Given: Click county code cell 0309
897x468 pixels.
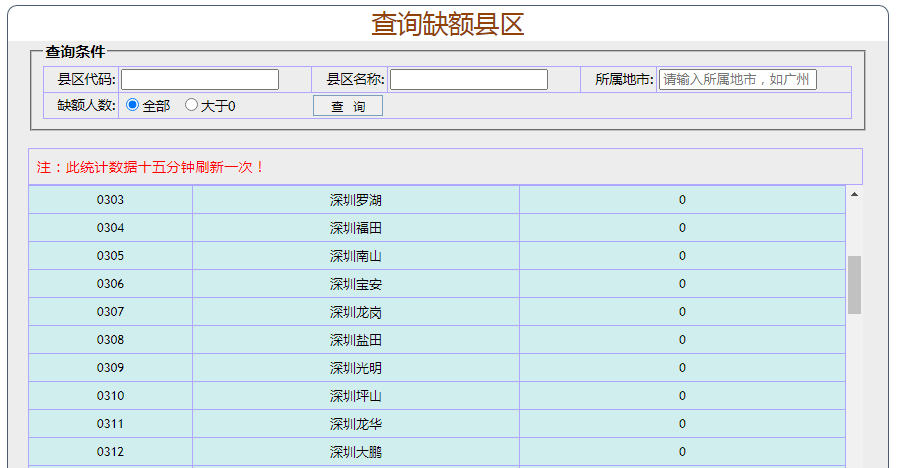Looking at the screenshot, I should click(110, 368).
